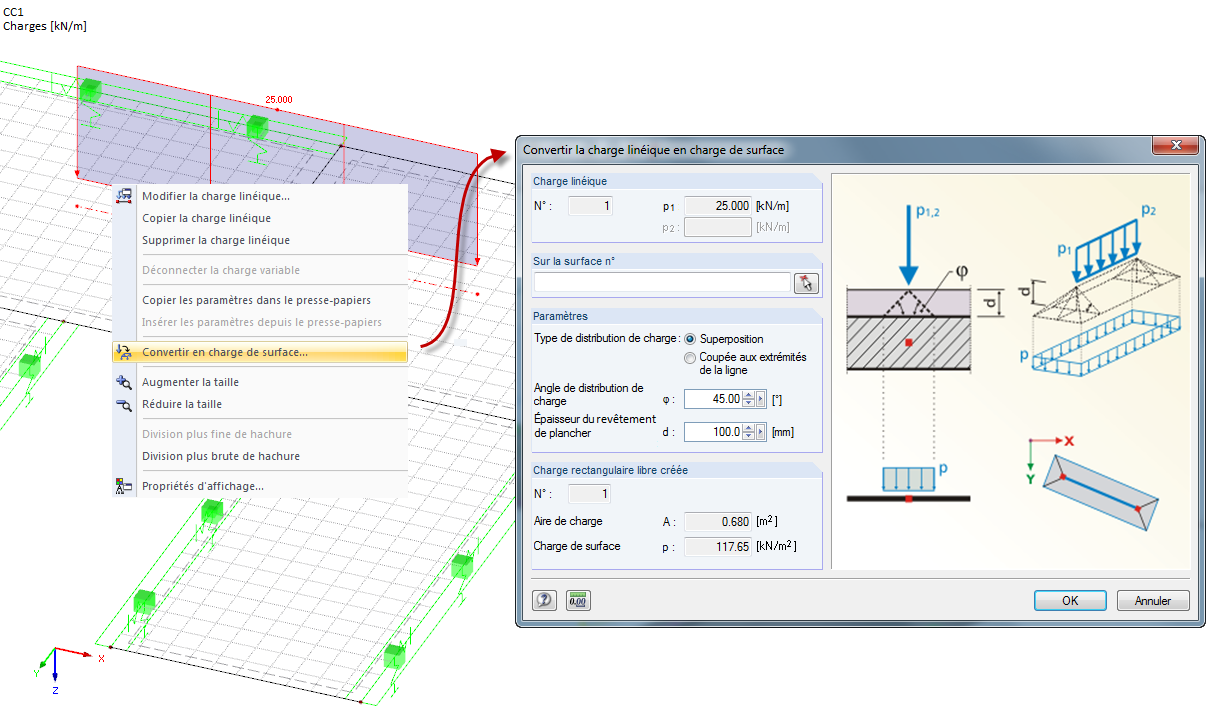Viewport: 1222px width, 714px height.
Task: Decrease the d thickness using the stepper
Action: [747, 436]
